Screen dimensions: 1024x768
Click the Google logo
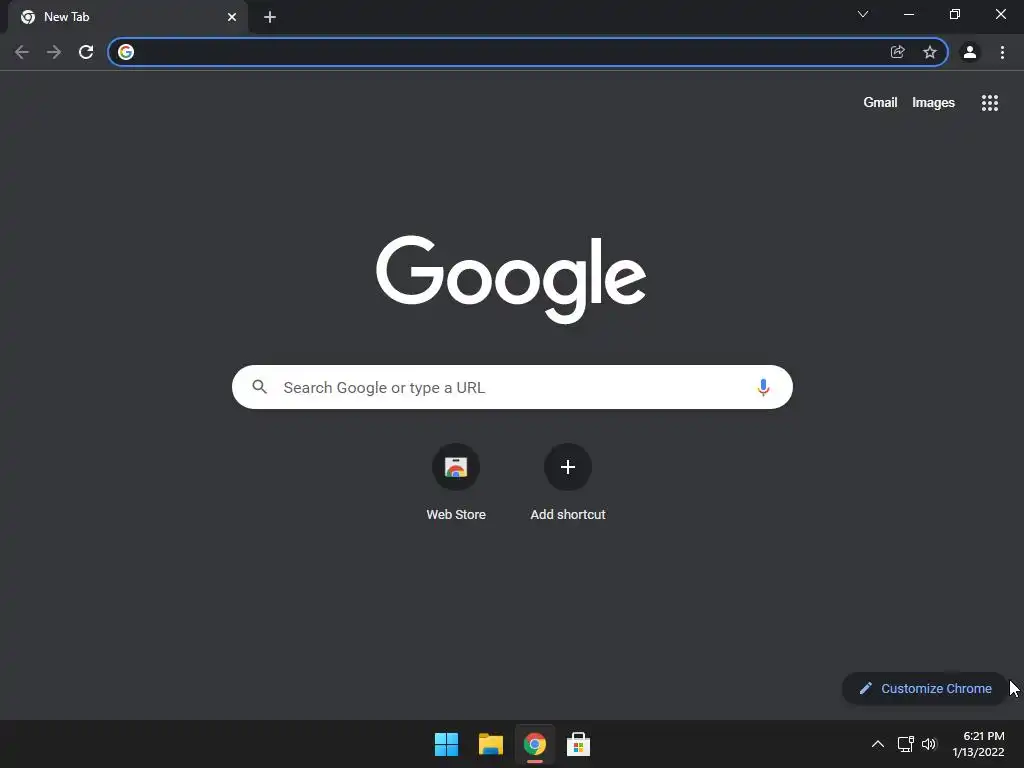(x=511, y=279)
